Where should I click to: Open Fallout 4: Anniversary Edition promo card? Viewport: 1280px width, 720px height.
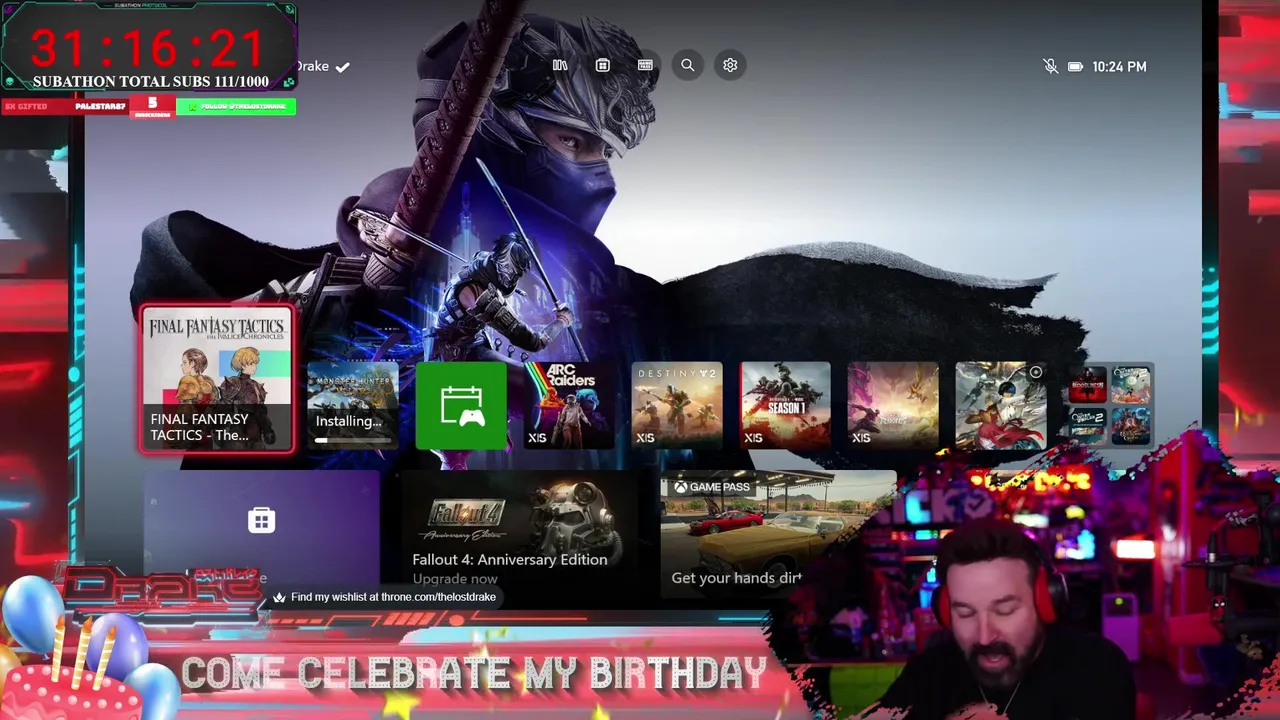coord(520,530)
